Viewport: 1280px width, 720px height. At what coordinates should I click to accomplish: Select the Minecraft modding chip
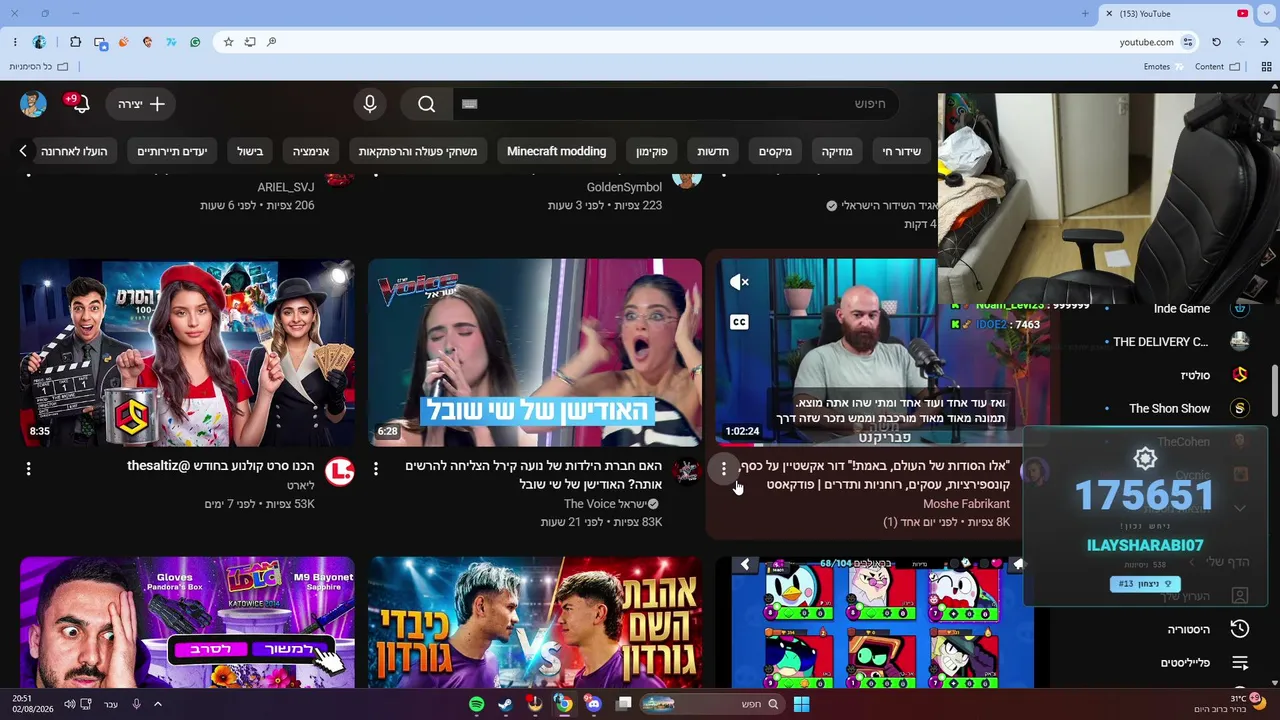[557, 151]
